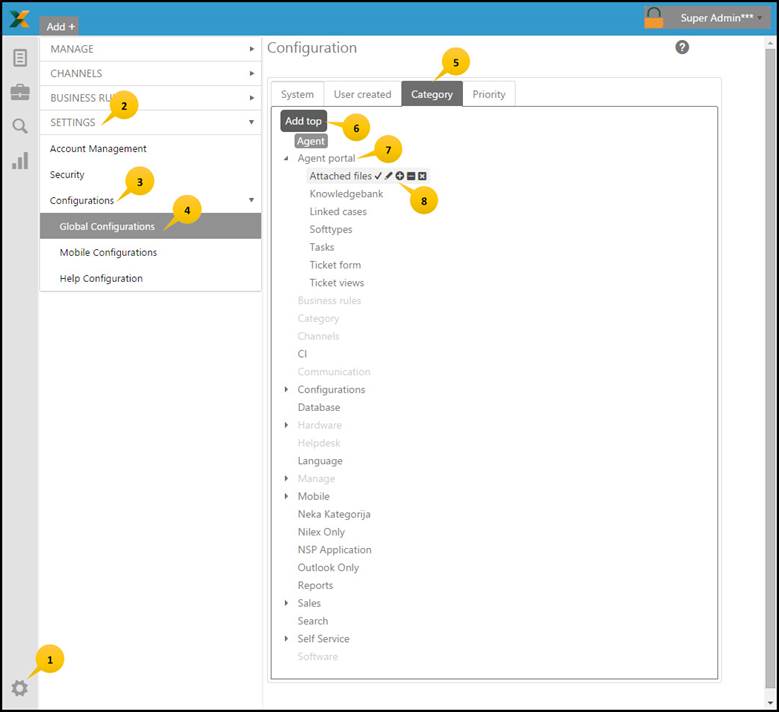Viewport: 779px width, 712px height.
Task: Click the X delete icon beside Attached files
Action: tap(422, 176)
